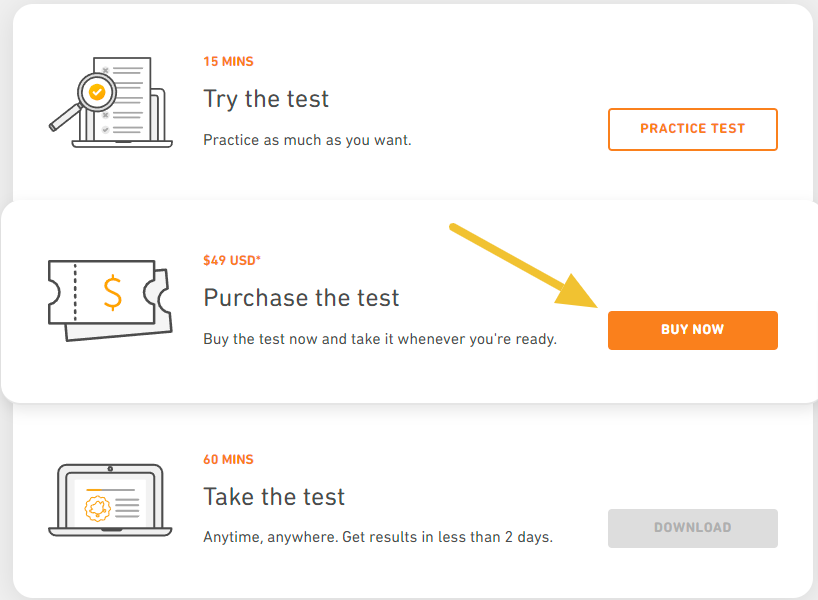Viewport: 818px width, 600px height.
Task: Click the "Buy the test now" description text
Action: [x=379, y=339]
